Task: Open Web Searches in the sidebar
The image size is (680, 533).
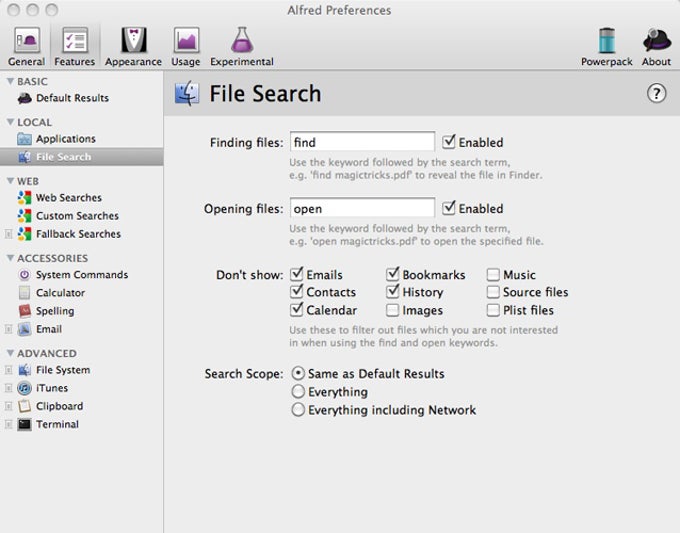Action: (69, 198)
